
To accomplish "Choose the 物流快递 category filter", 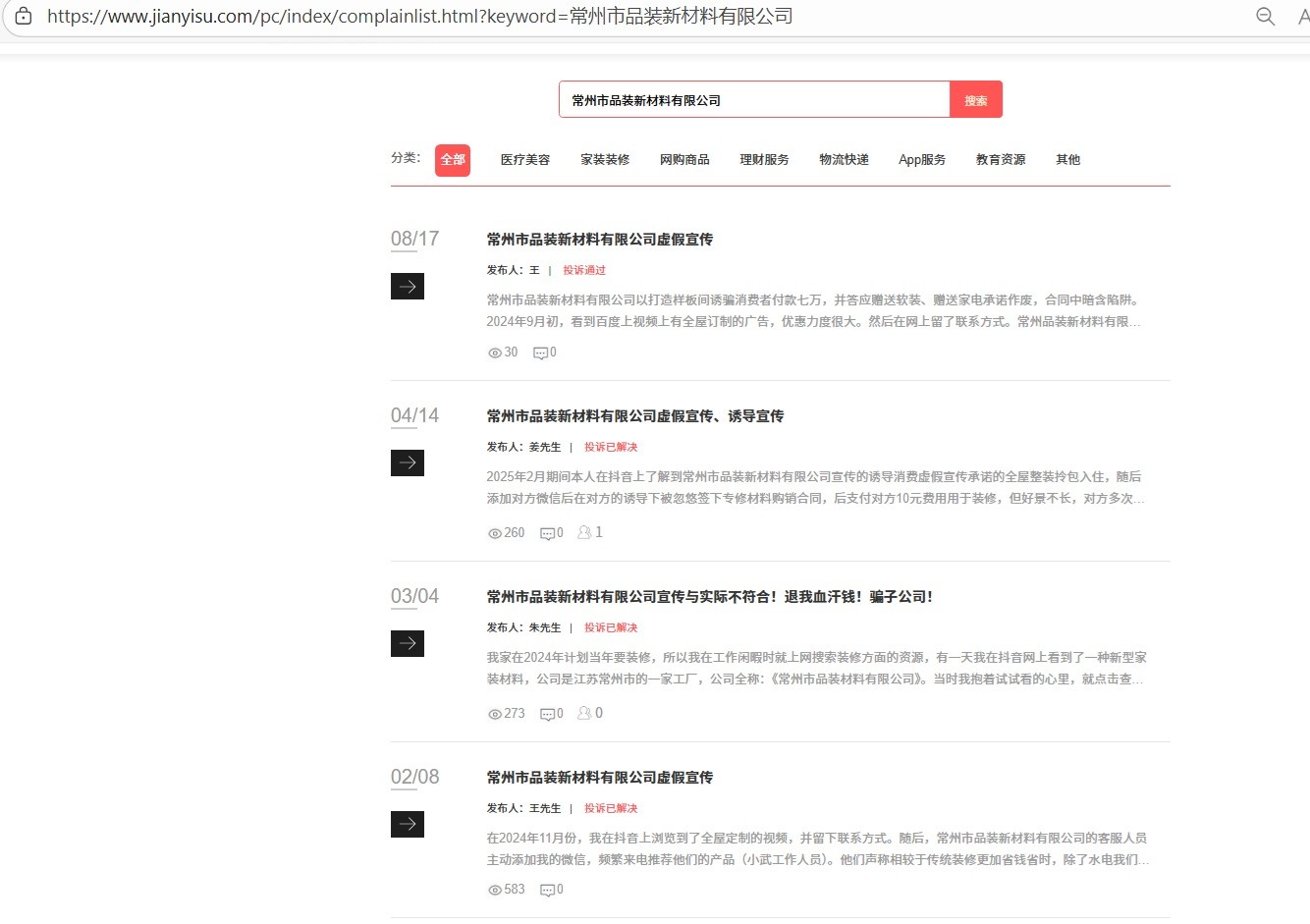I will click(x=844, y=160).
